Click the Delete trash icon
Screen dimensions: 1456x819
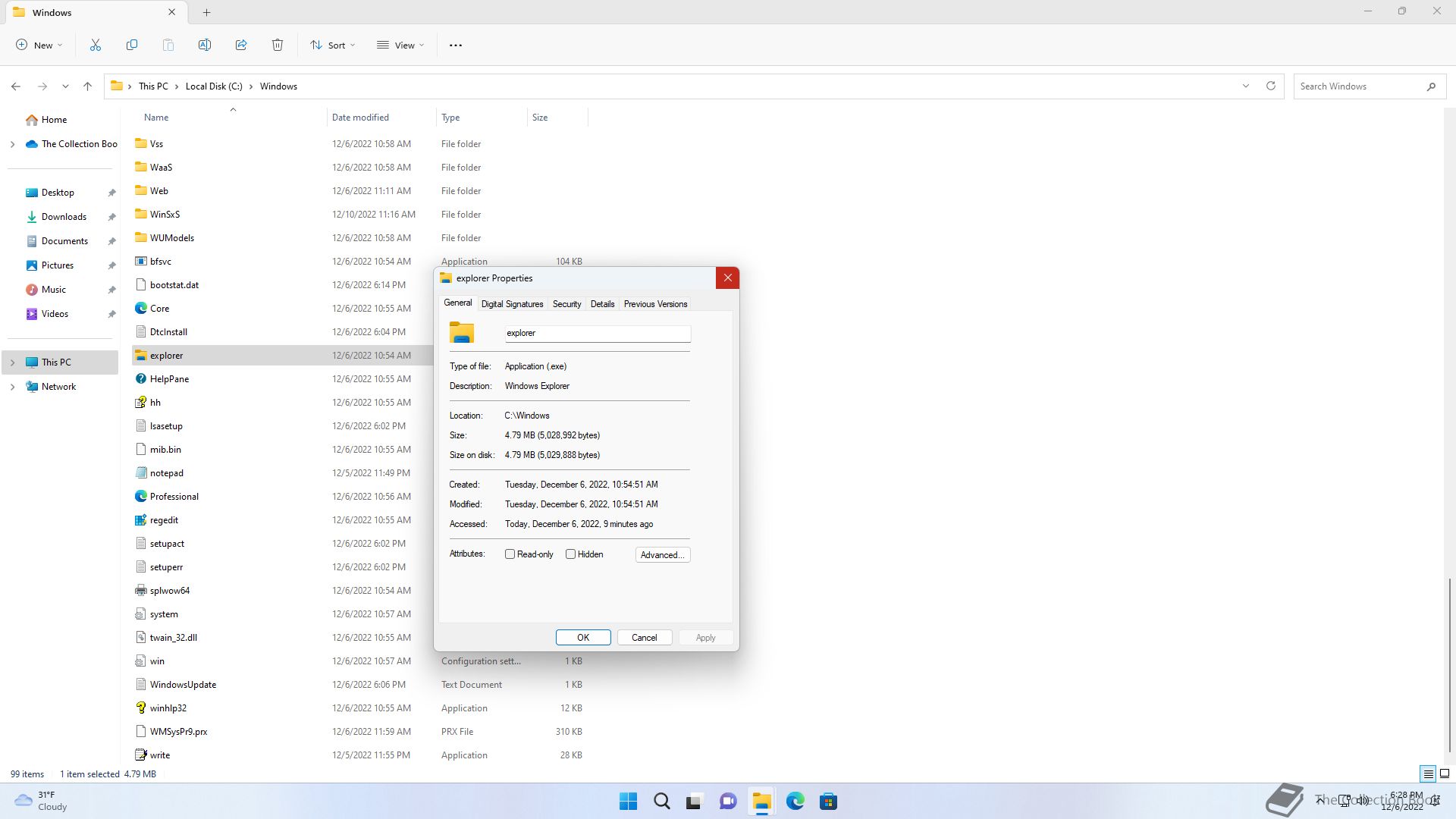click(278, 45)
